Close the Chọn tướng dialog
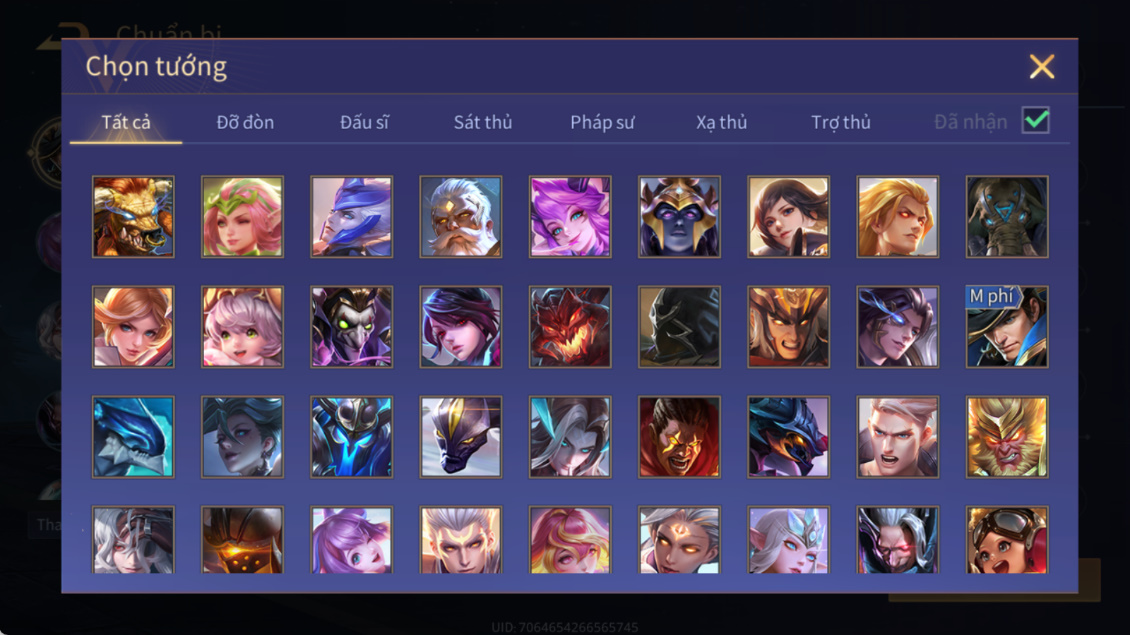The width and height of the screenshot is (1130, 635). pyautogui.click(x=1041, y=66)
